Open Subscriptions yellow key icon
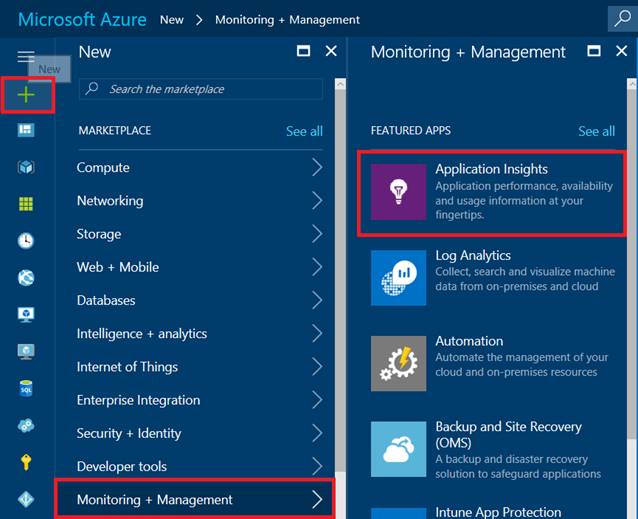This screenshot has height=519, width=638. [x=26, y=462]
